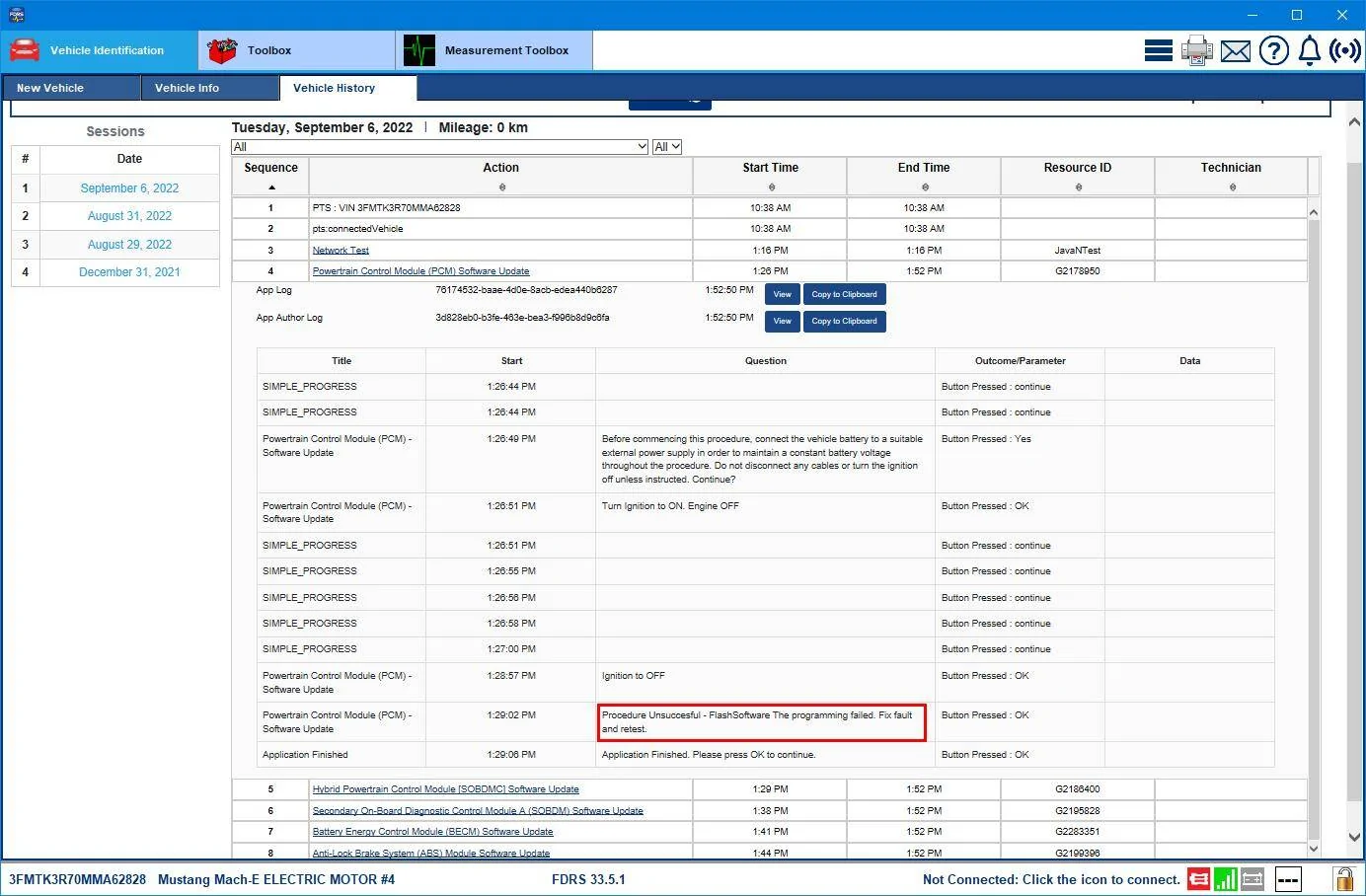
Task: Sort the Resource ID column using its icon
Action: (x=1078, y=187)
